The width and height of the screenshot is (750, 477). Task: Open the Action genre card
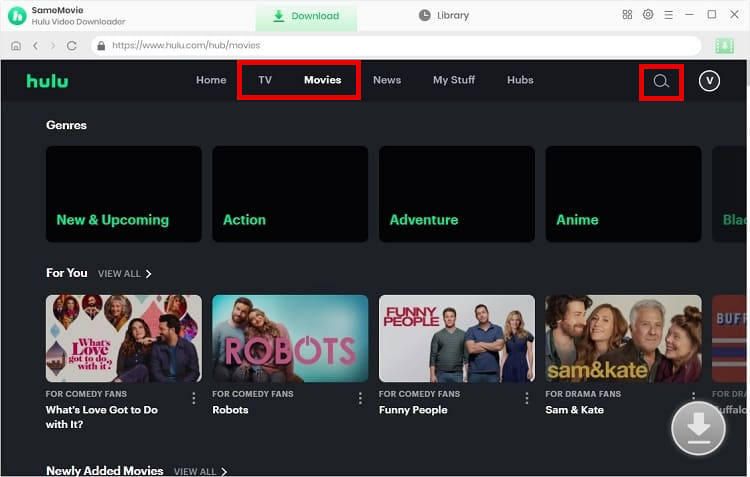coord(290,194)
